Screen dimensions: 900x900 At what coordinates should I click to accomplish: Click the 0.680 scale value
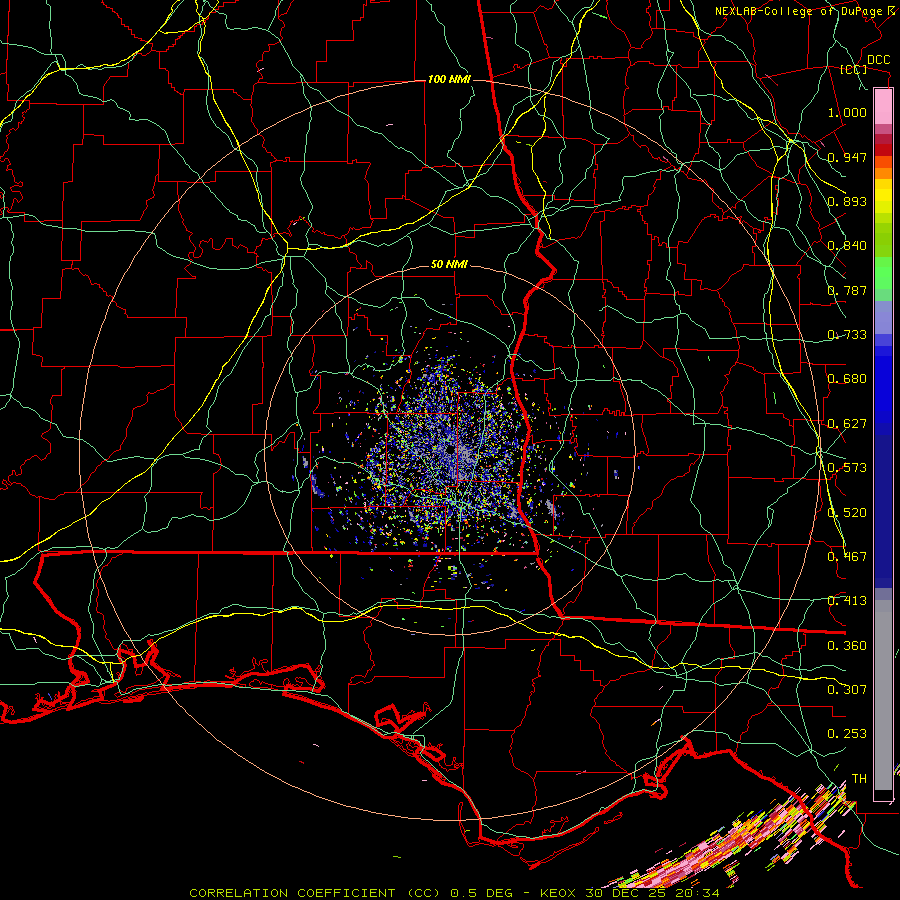pyautogui.click(x=847, y=378)
